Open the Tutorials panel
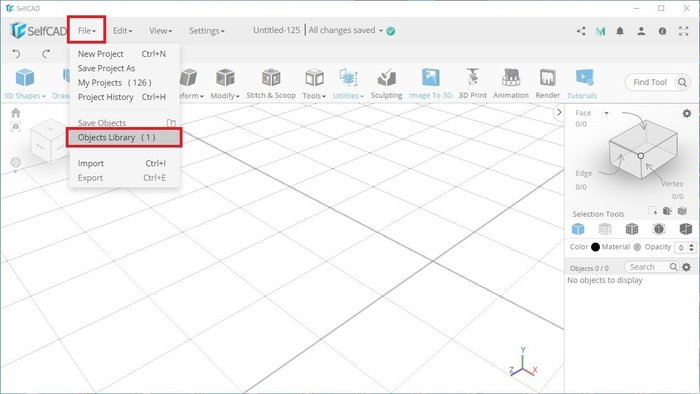Screen dimensions: 700x394 pyautogui.click(x=582, y=83)
